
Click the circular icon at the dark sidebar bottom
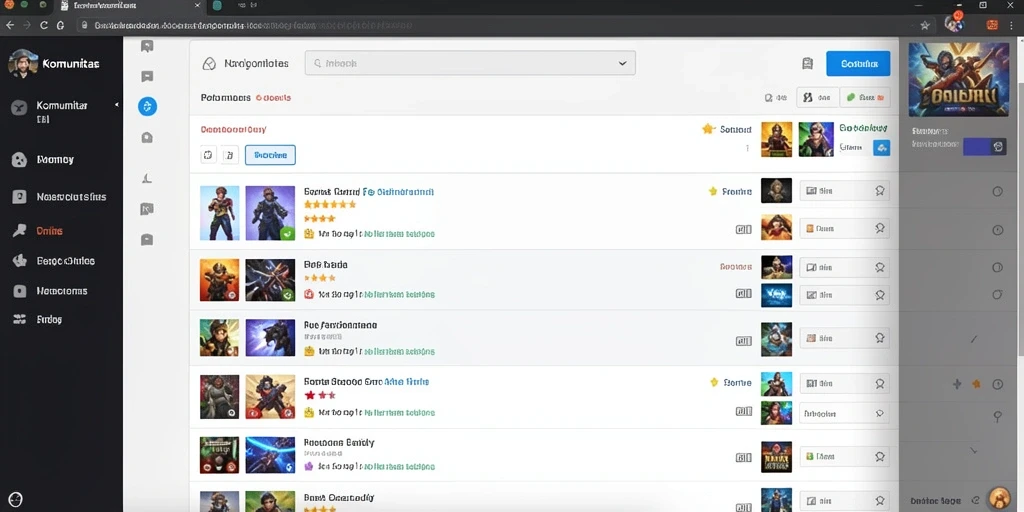[x=16, y=499]
